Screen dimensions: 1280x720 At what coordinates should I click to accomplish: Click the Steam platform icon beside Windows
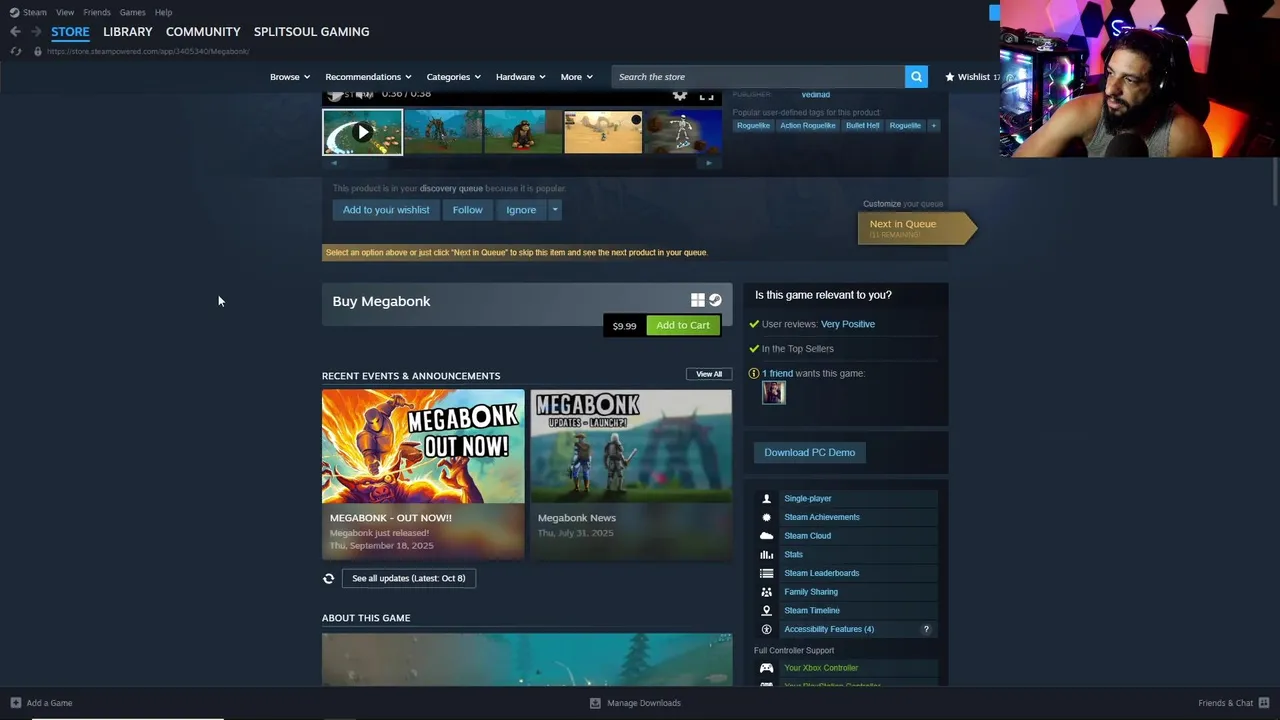point(715,300)
